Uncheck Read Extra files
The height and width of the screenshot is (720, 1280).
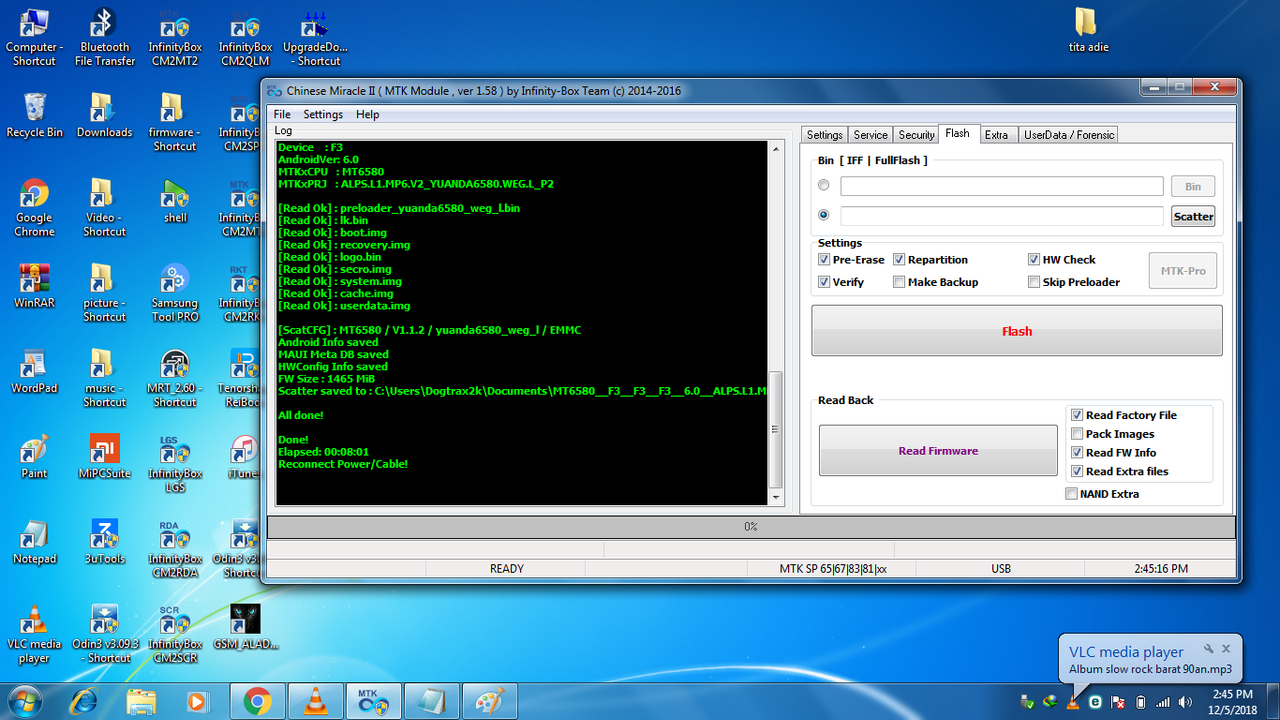click(x=1077, y=471)
